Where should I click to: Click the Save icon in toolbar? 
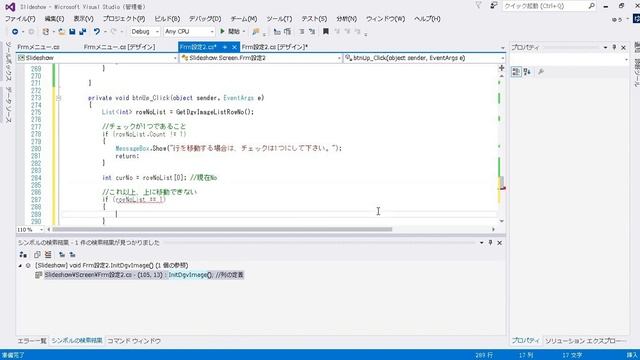point(72,31)
